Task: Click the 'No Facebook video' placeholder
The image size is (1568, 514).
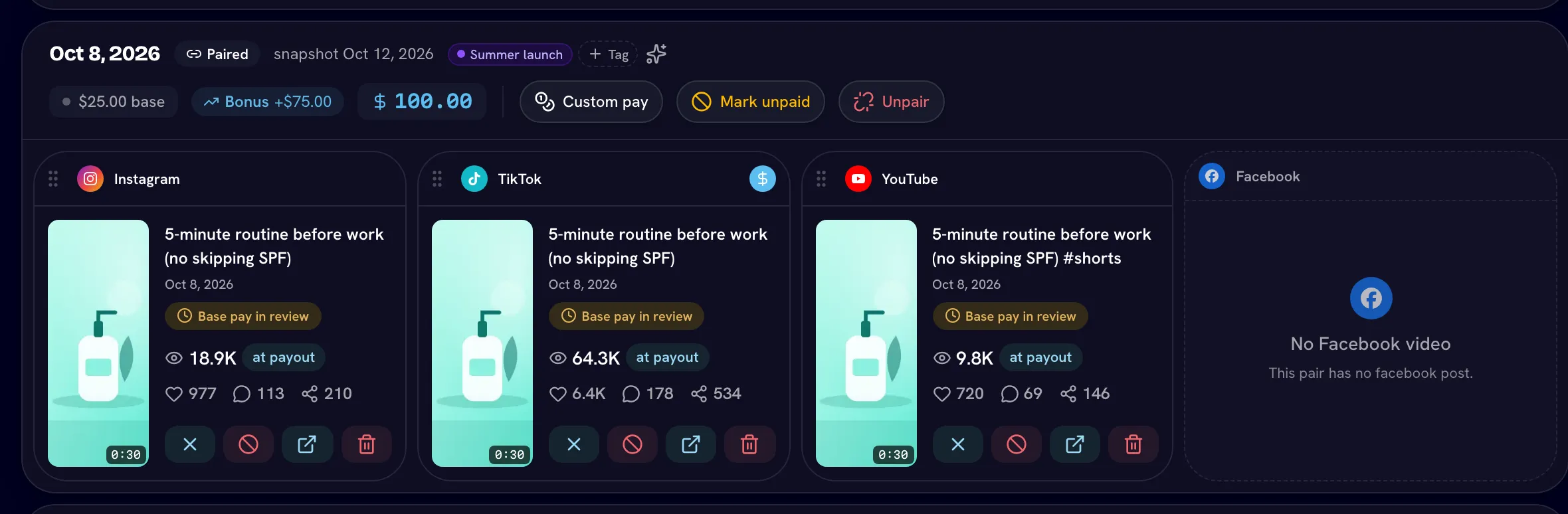Action: [1371, 344]
